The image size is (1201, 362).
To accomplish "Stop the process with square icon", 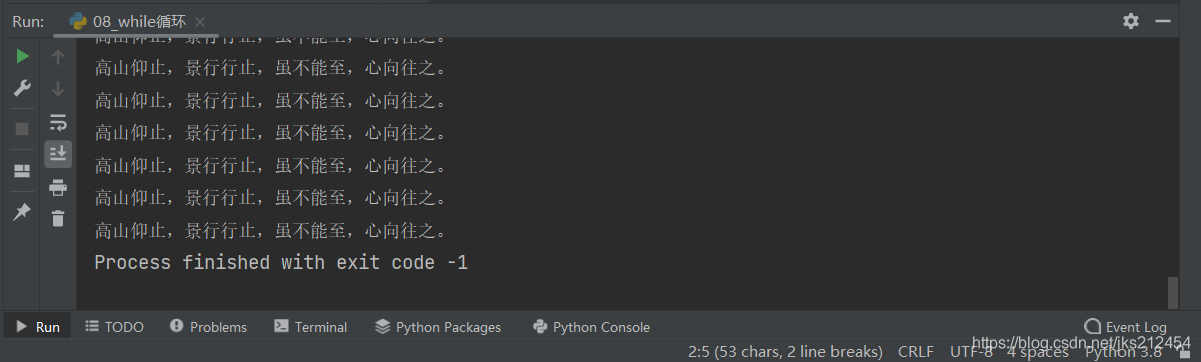I will pyautogui.click(x=22, y=129).
